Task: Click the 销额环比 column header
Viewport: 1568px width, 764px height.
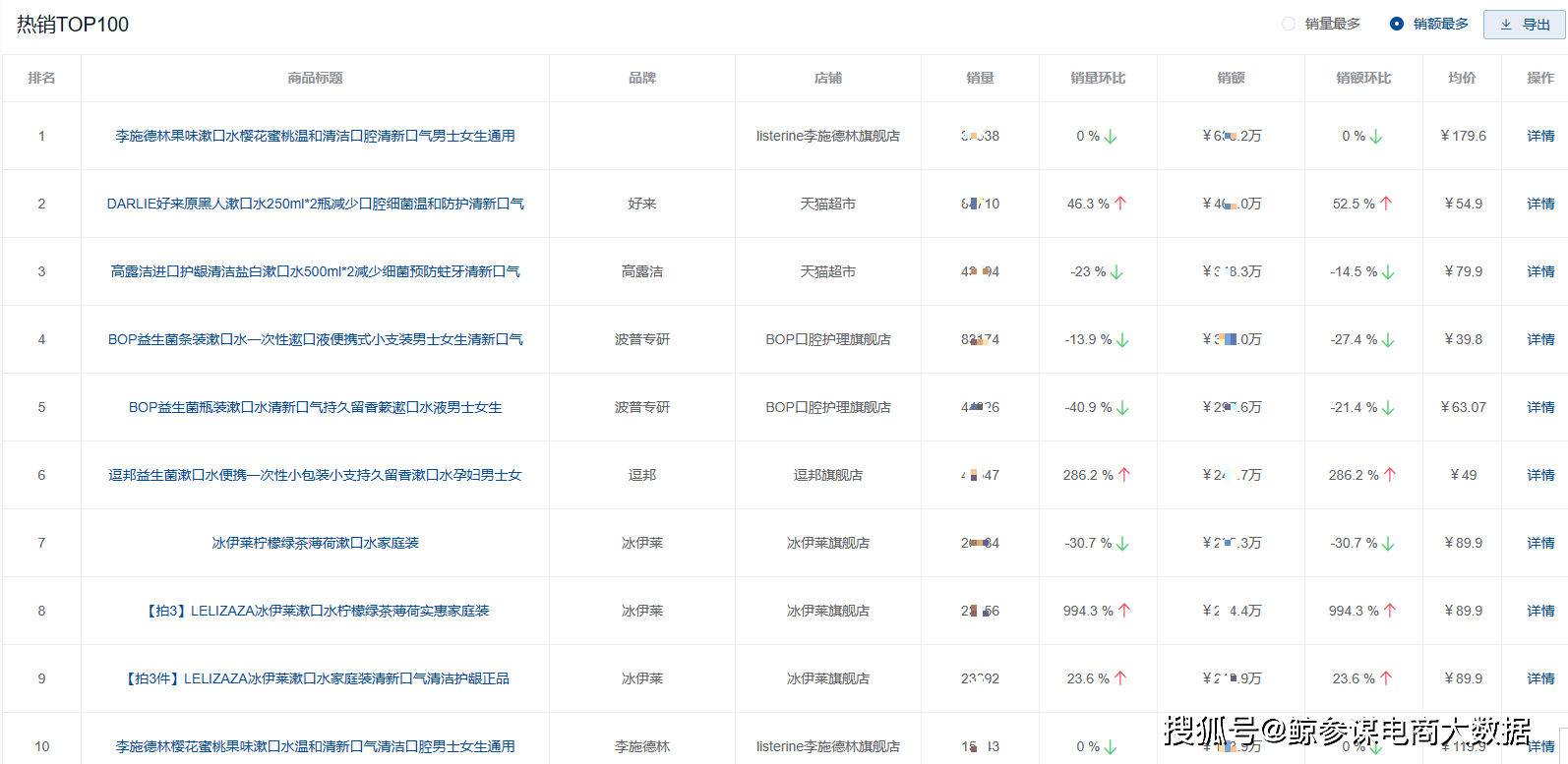Action: pos(1363,78)
